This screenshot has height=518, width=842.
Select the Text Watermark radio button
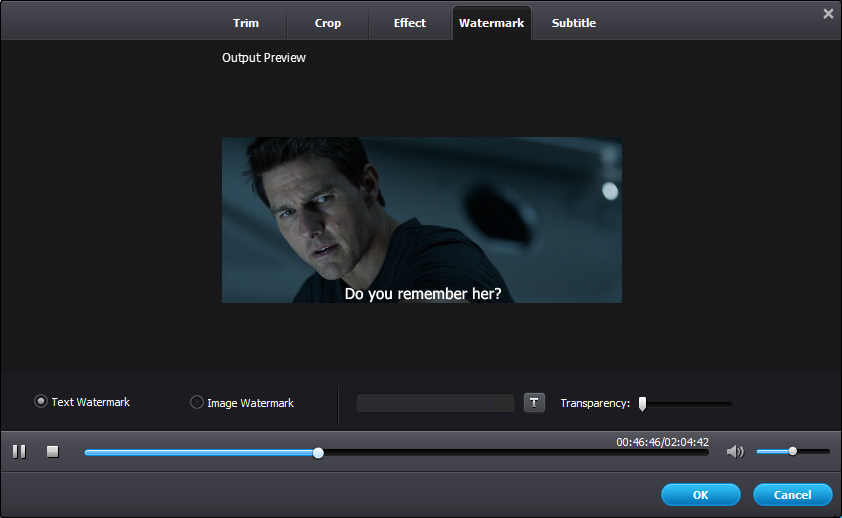41,402
